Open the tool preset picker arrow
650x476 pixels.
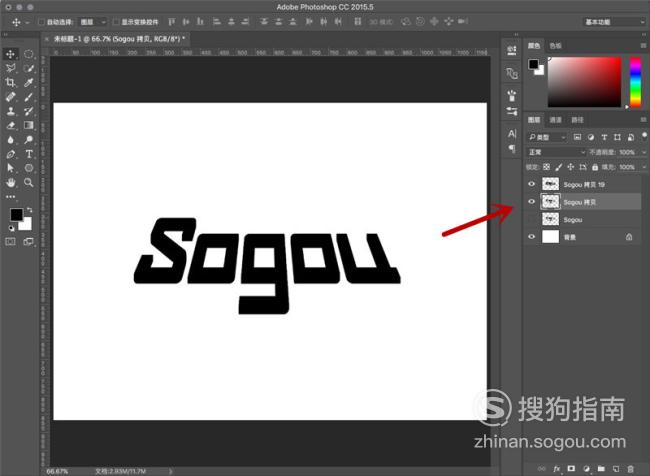pos(27,22)
